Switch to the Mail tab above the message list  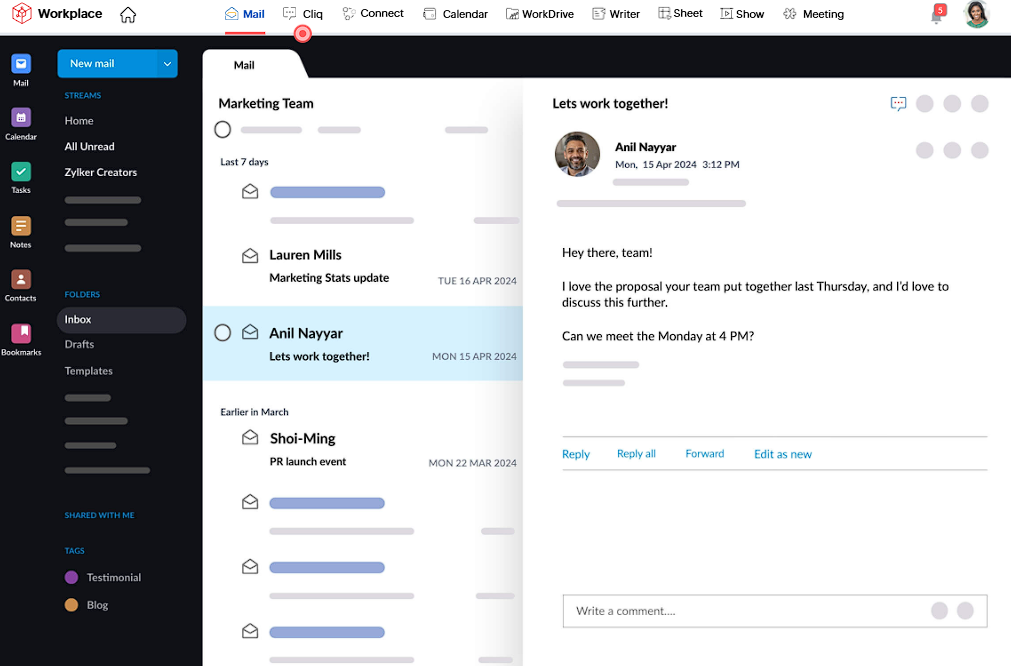tap(243, 64)
